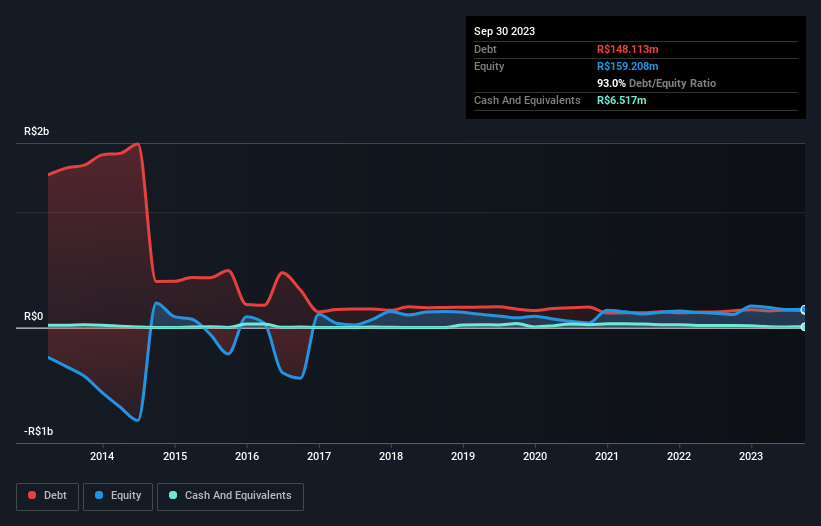Select the 2020 x-axis label
This screenshot has width=821, height=526.
pyautogui.click(x=535, y=456)
